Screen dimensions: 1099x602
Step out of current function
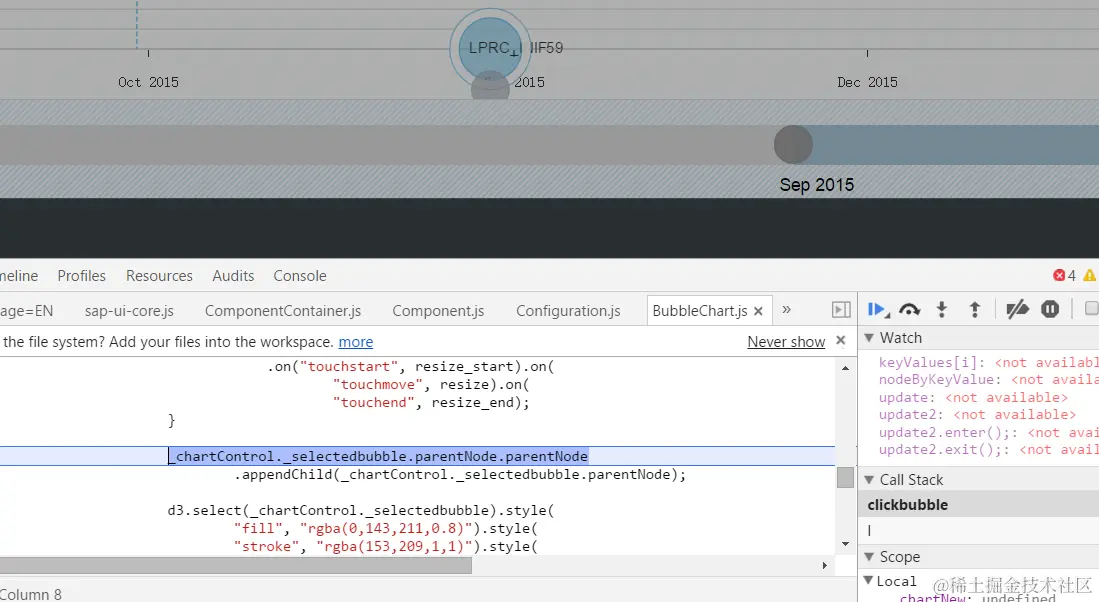tap(974, 309)
